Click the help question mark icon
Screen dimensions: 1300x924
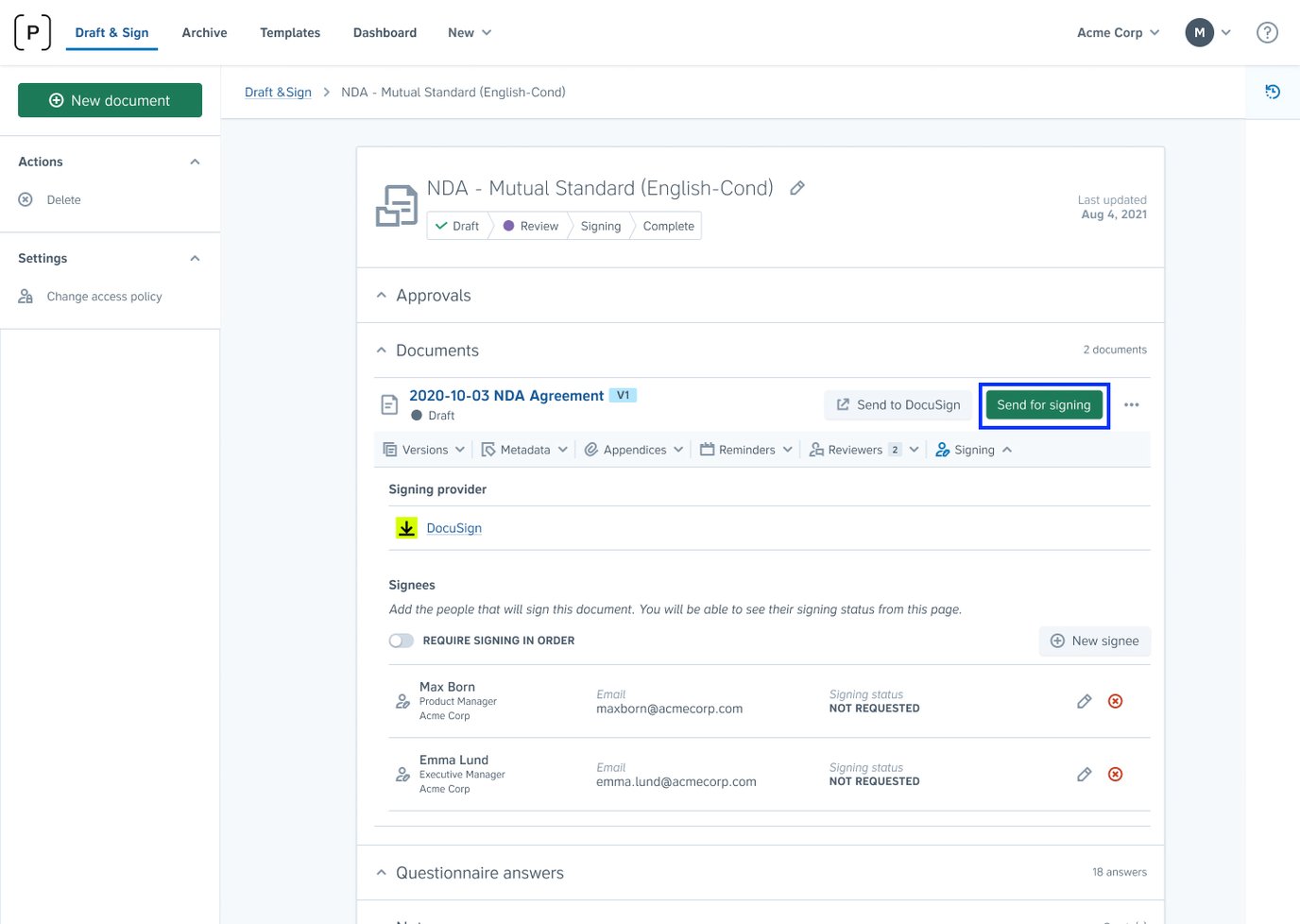[1267, 31]
